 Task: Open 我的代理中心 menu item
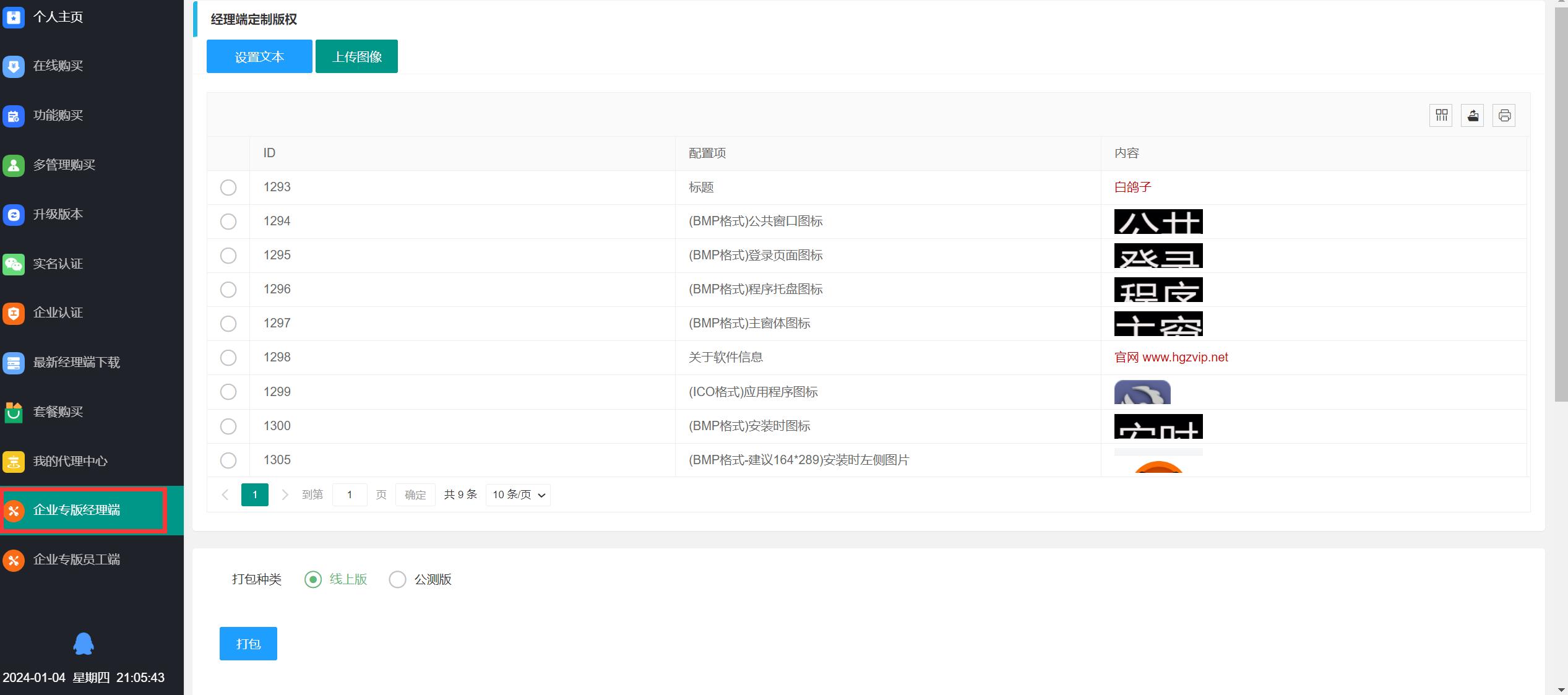[70, 461]
